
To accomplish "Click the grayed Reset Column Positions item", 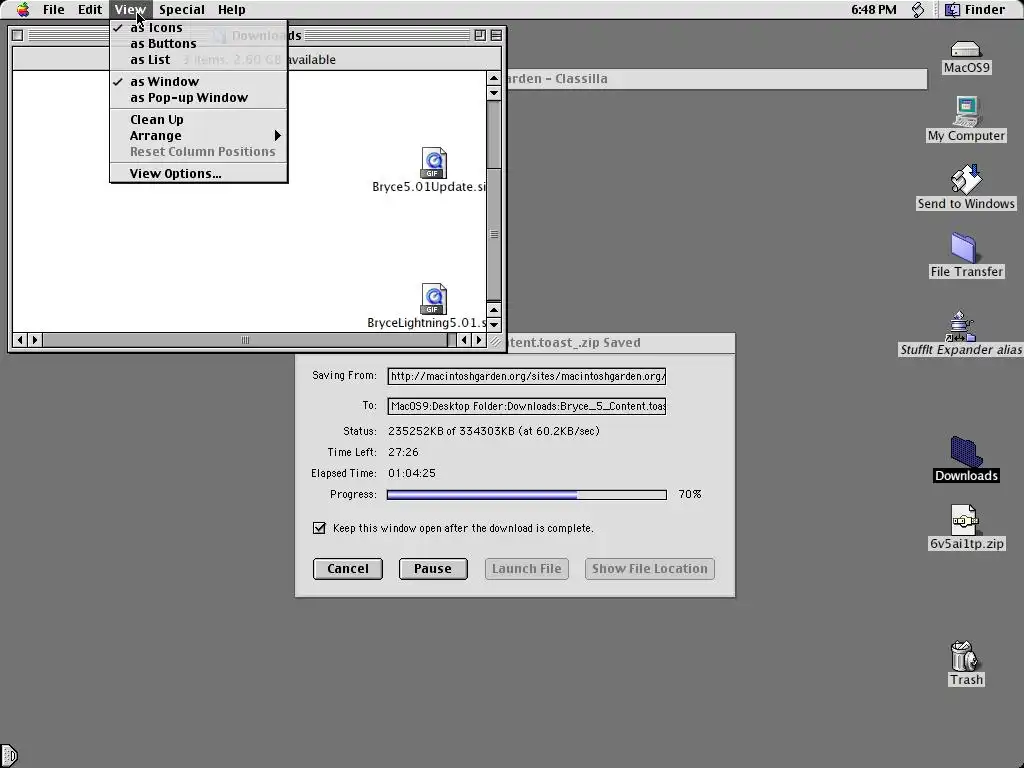I will point(199,152).
